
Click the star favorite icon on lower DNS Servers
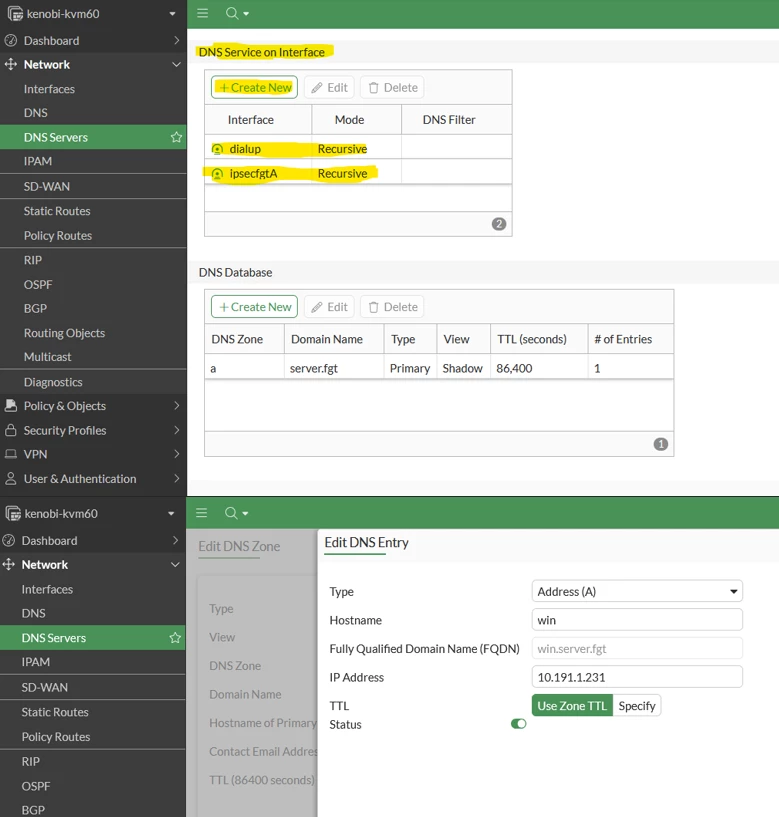point(175,638)
